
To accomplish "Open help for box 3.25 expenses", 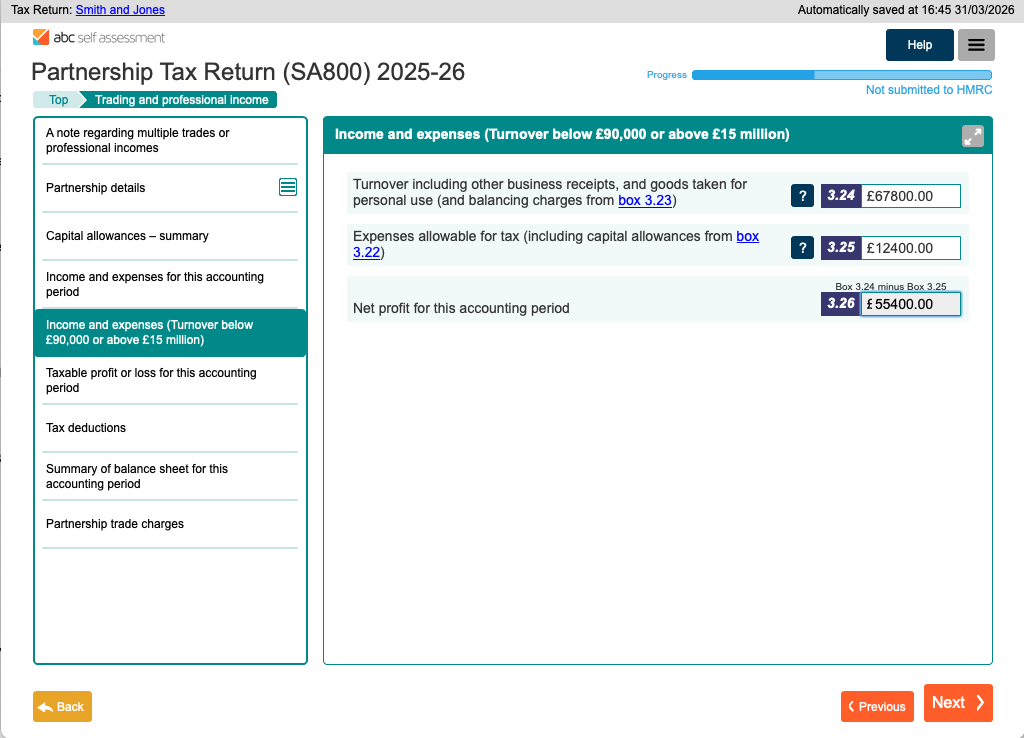I will pos(802,248).
